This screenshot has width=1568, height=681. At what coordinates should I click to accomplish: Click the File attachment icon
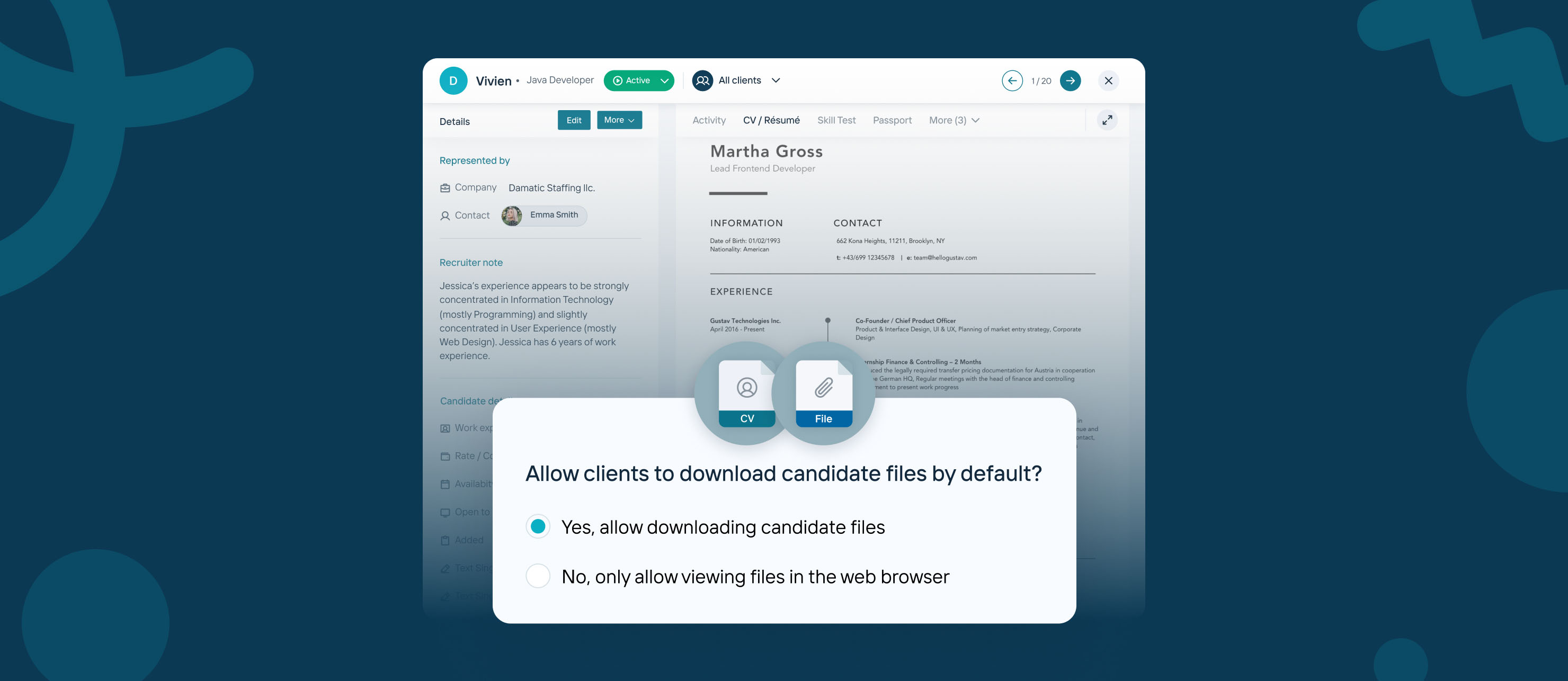point(824,393)
